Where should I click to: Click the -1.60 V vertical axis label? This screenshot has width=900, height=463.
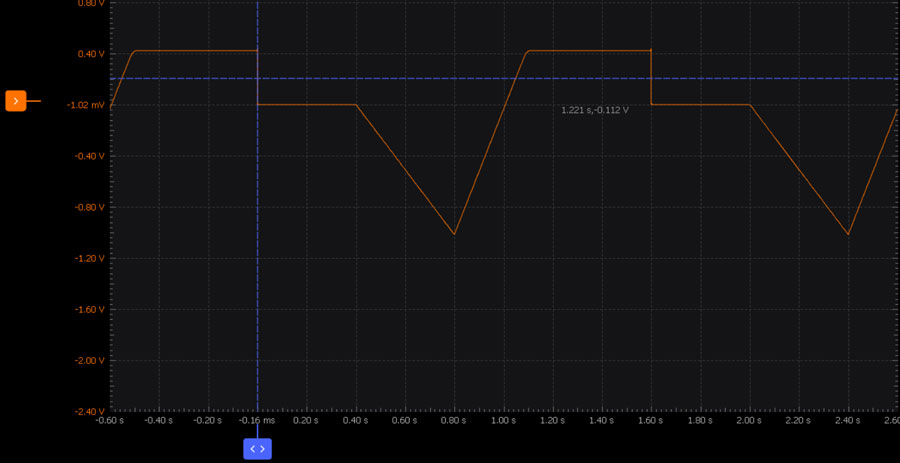pos(90,309)
